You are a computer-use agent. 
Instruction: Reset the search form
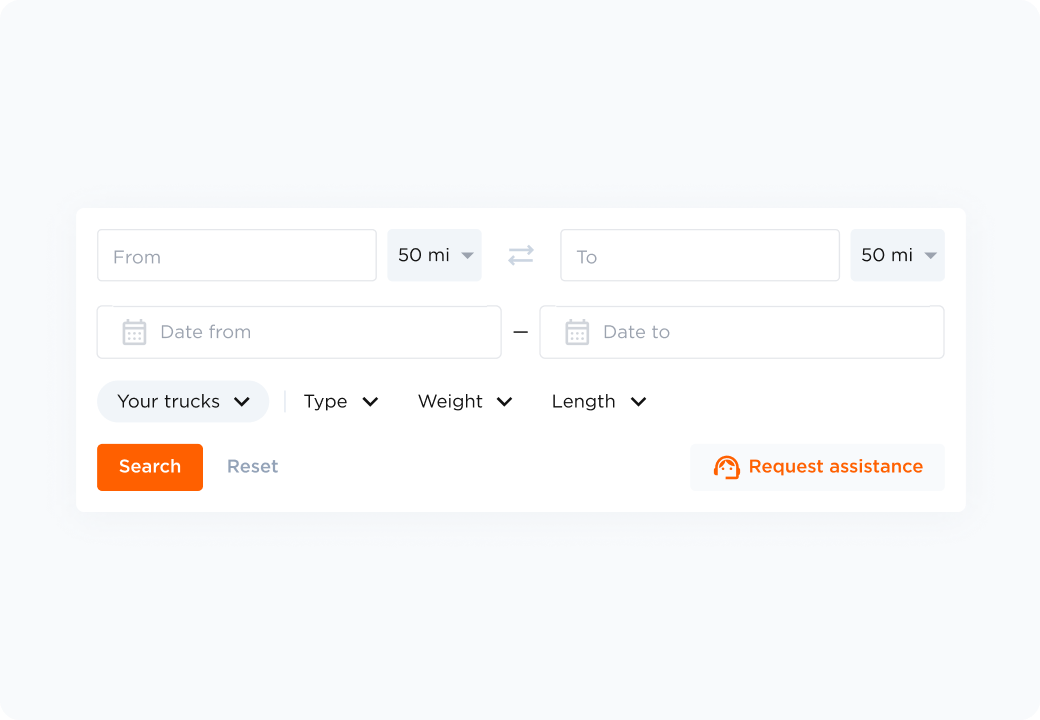(253, 467)
